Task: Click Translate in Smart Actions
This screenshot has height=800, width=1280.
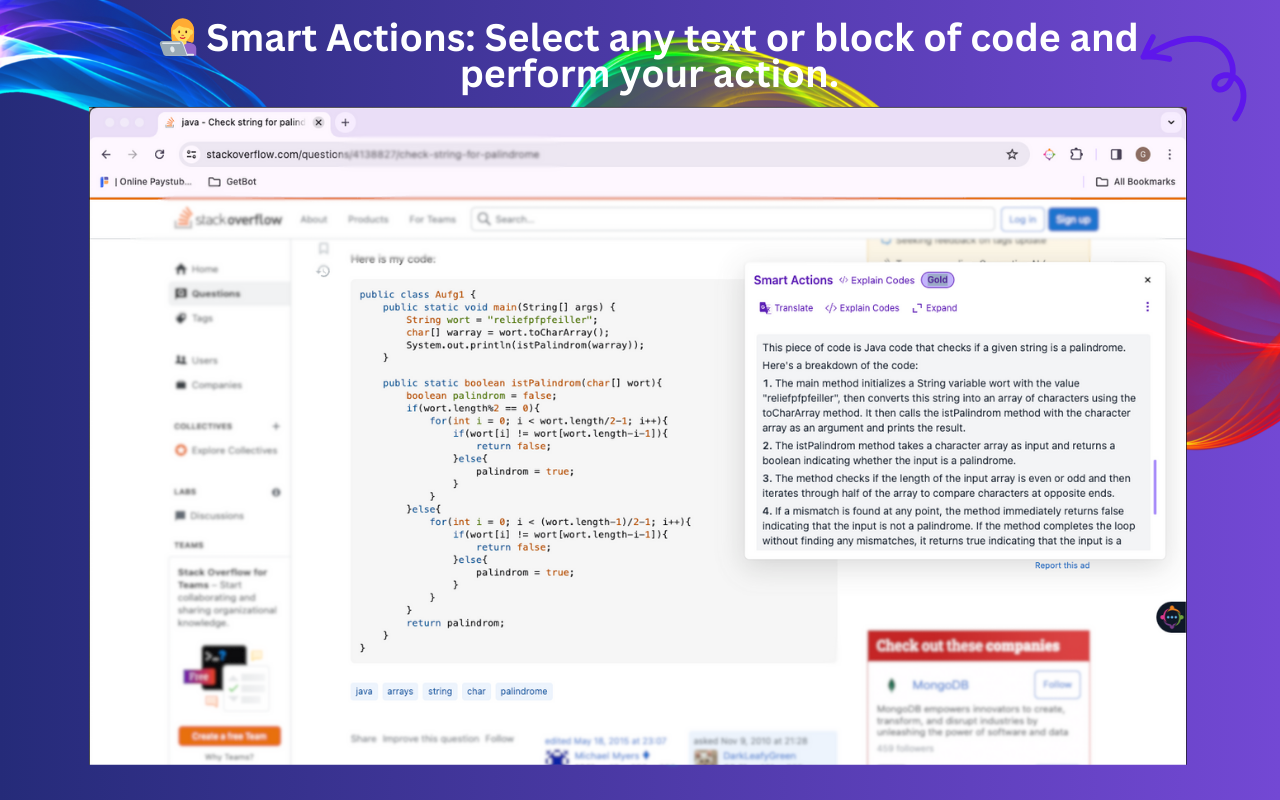Action: click(x=786, y=308)
